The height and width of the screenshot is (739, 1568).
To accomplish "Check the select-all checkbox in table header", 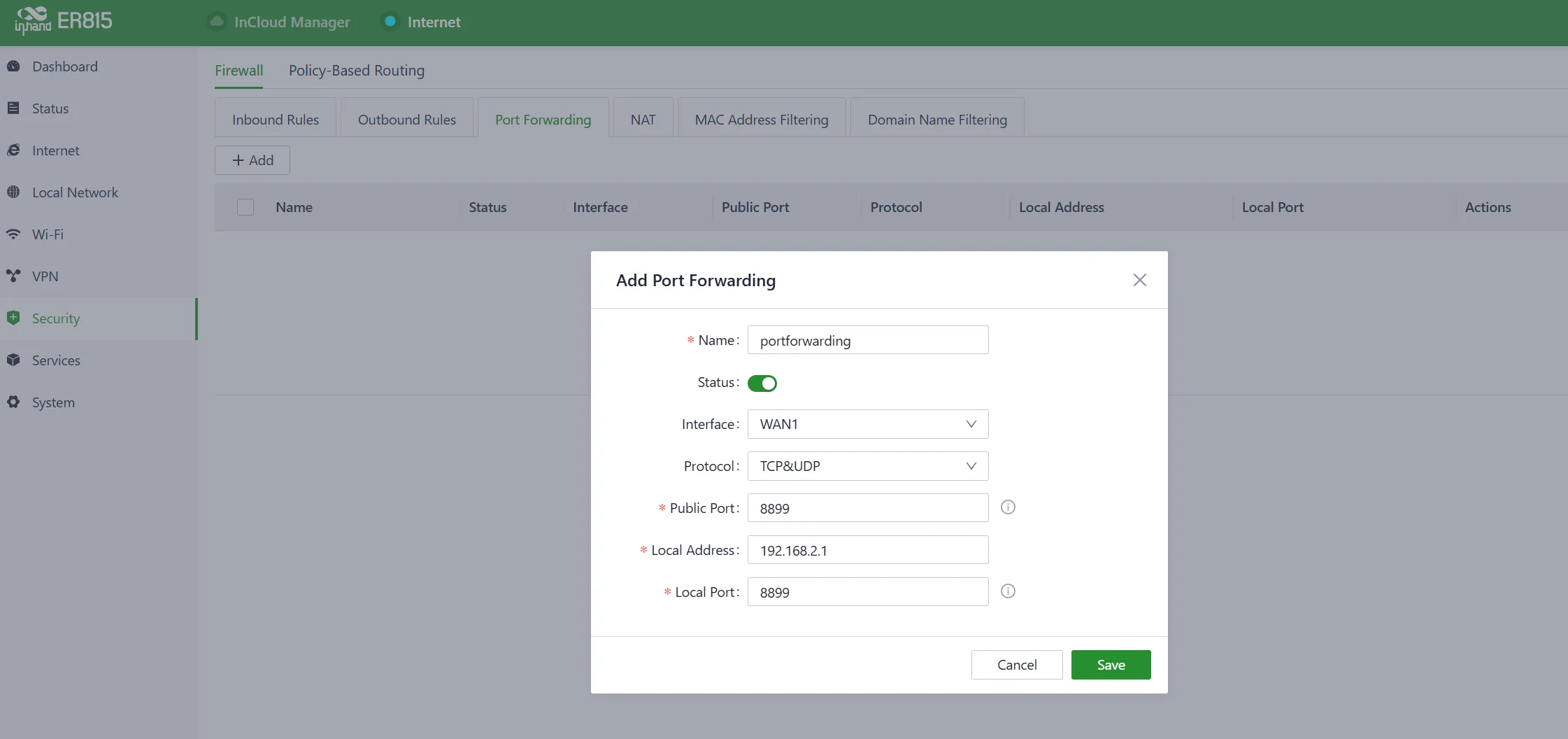I will point(245,207).
